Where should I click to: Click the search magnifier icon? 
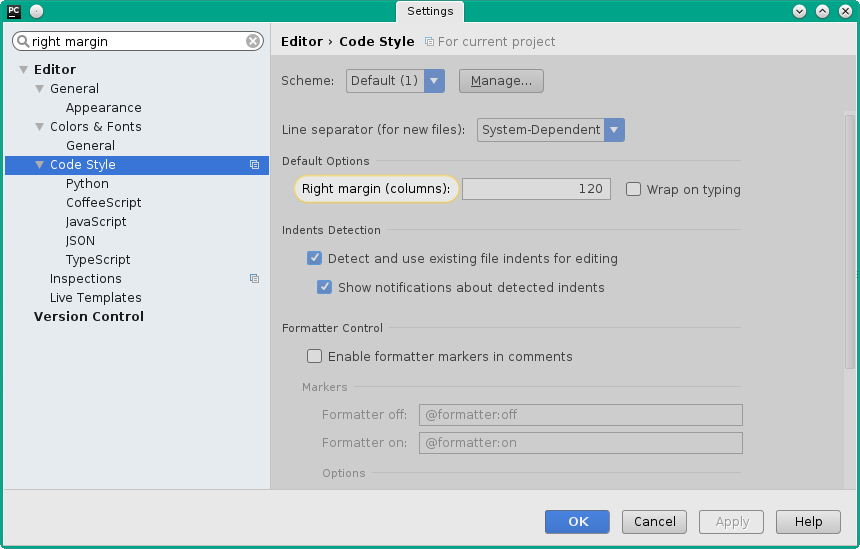coord(23,42)
